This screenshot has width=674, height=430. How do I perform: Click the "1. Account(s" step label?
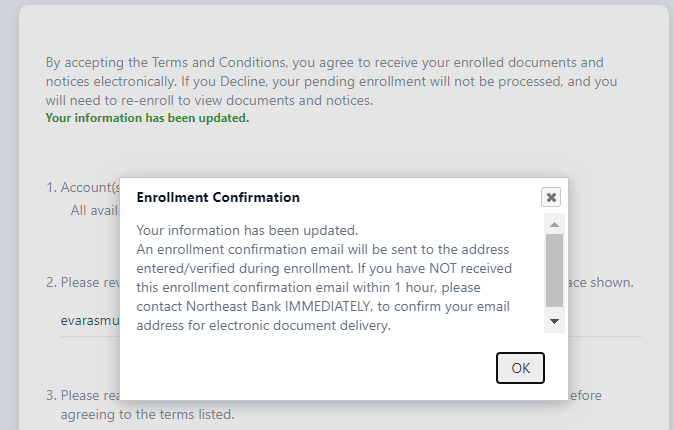point(82,187)
